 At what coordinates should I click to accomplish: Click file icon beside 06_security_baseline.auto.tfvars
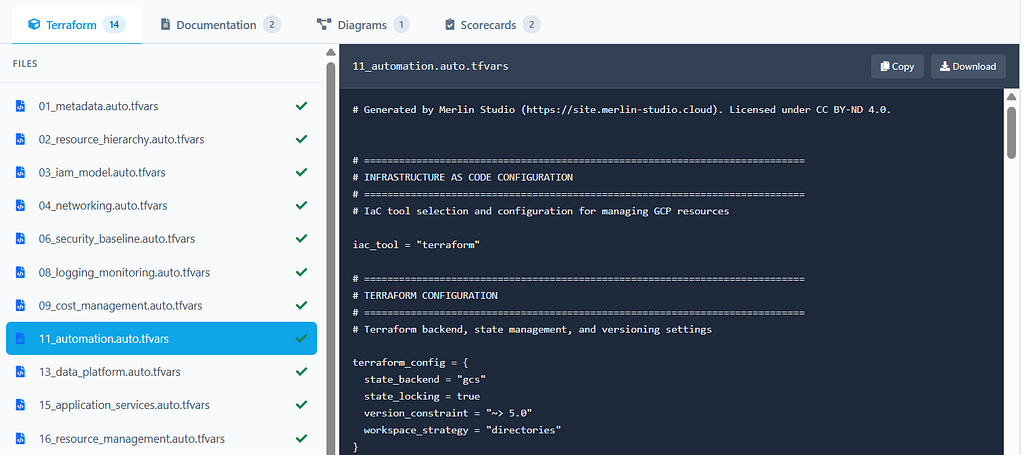(x=20, y=239)
